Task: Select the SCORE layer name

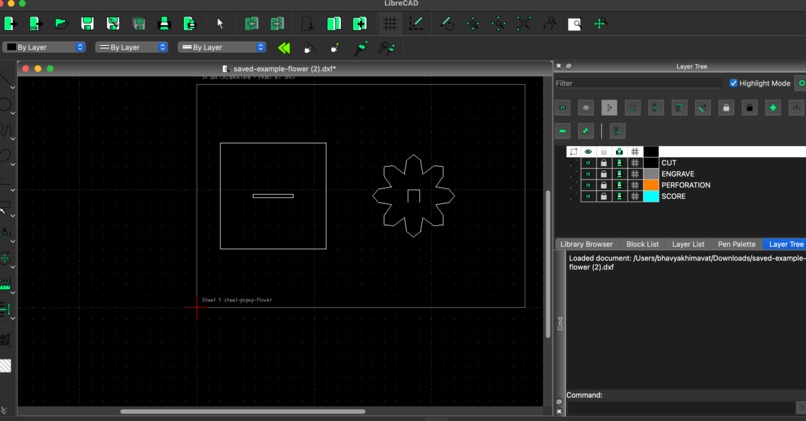Action: (x=673, y=196)
